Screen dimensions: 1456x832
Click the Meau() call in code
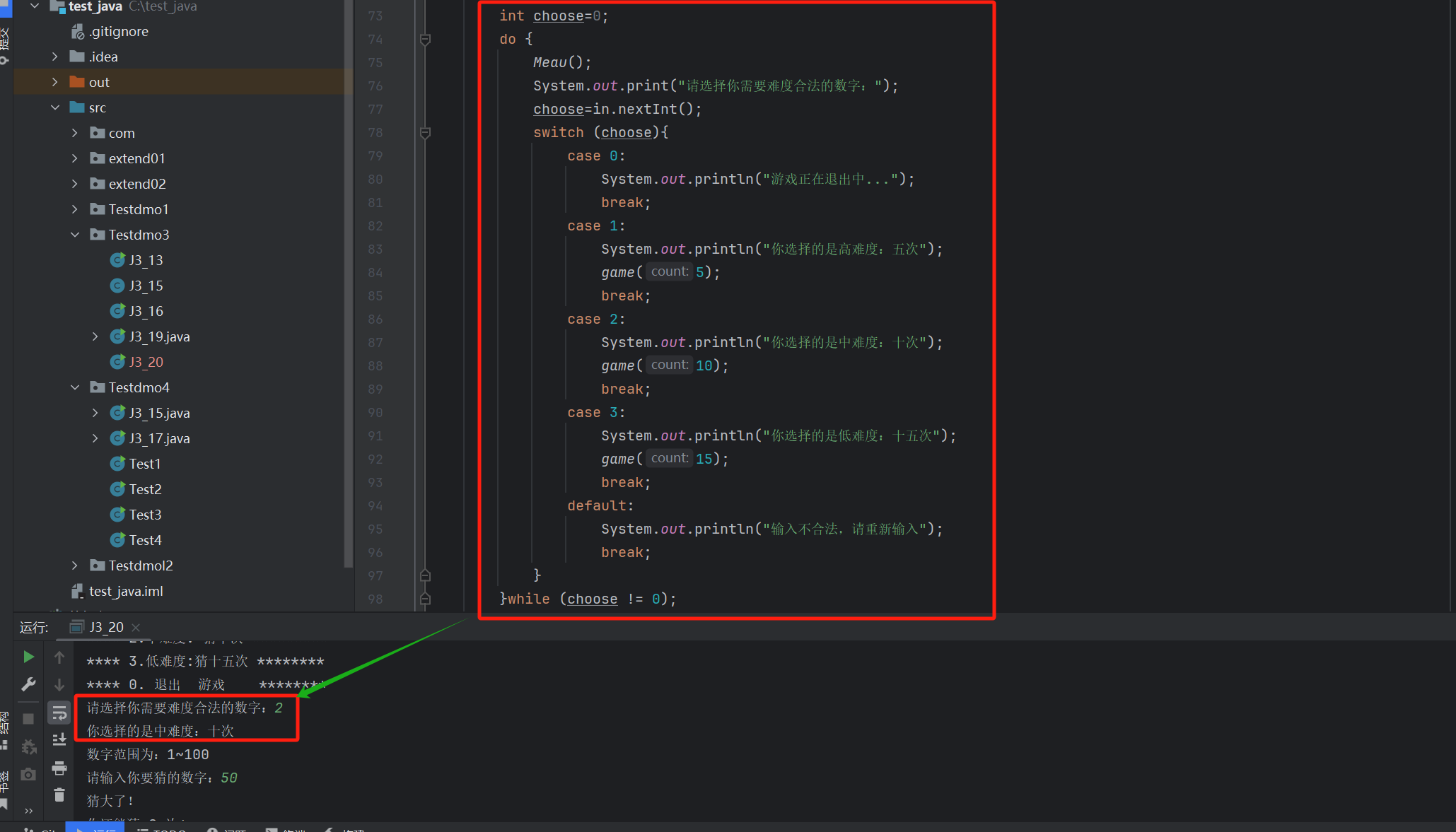(x=561, y=62)
